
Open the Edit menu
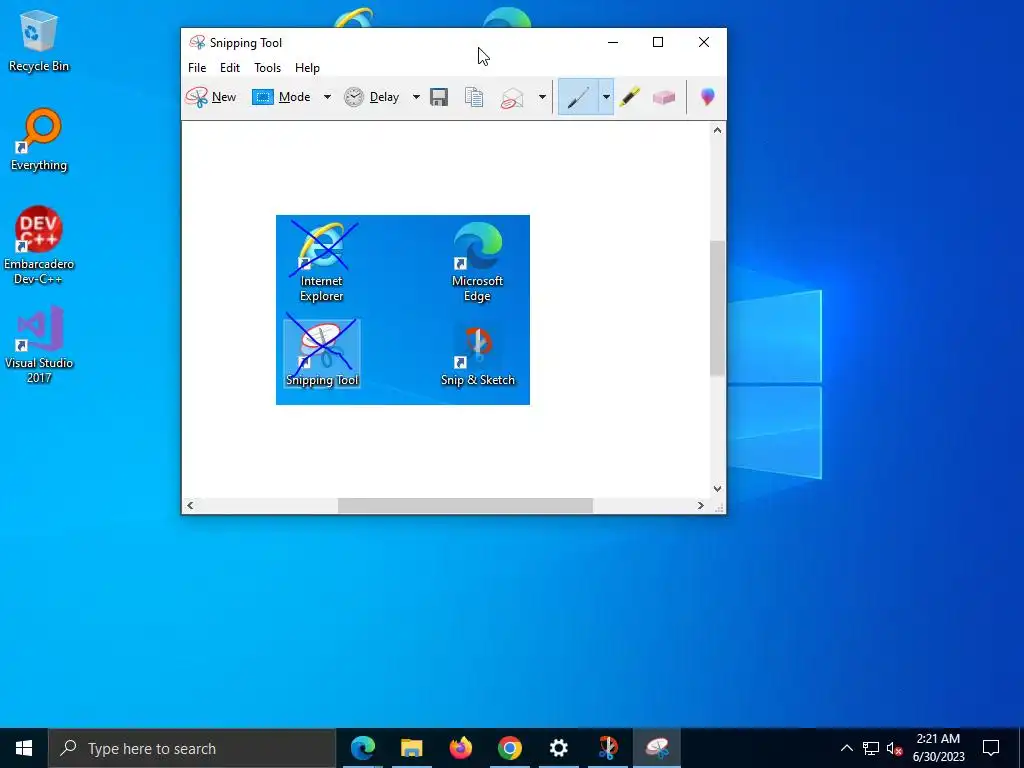[230, 68]
